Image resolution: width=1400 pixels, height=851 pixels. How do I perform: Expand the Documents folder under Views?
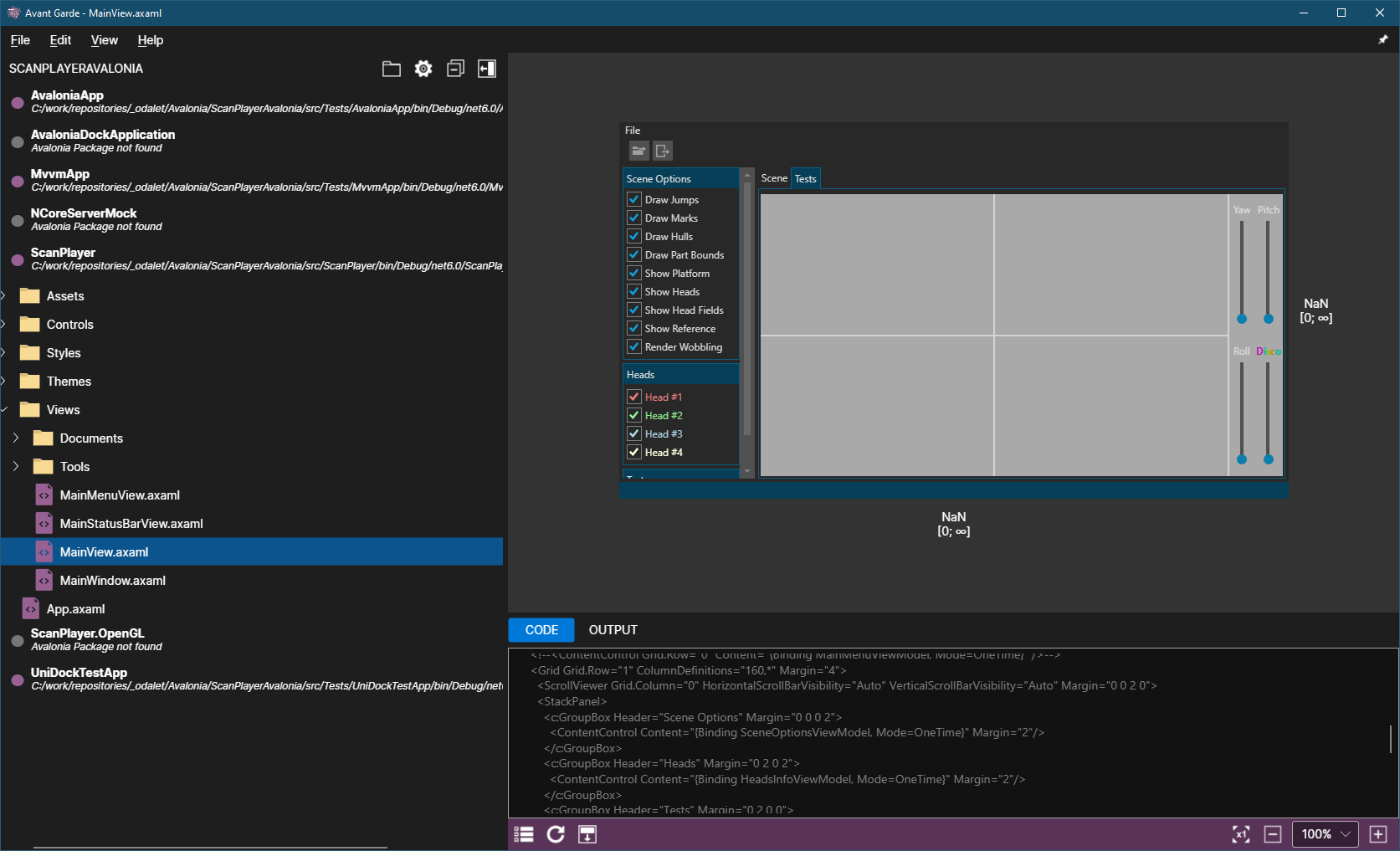coord(15,438)
